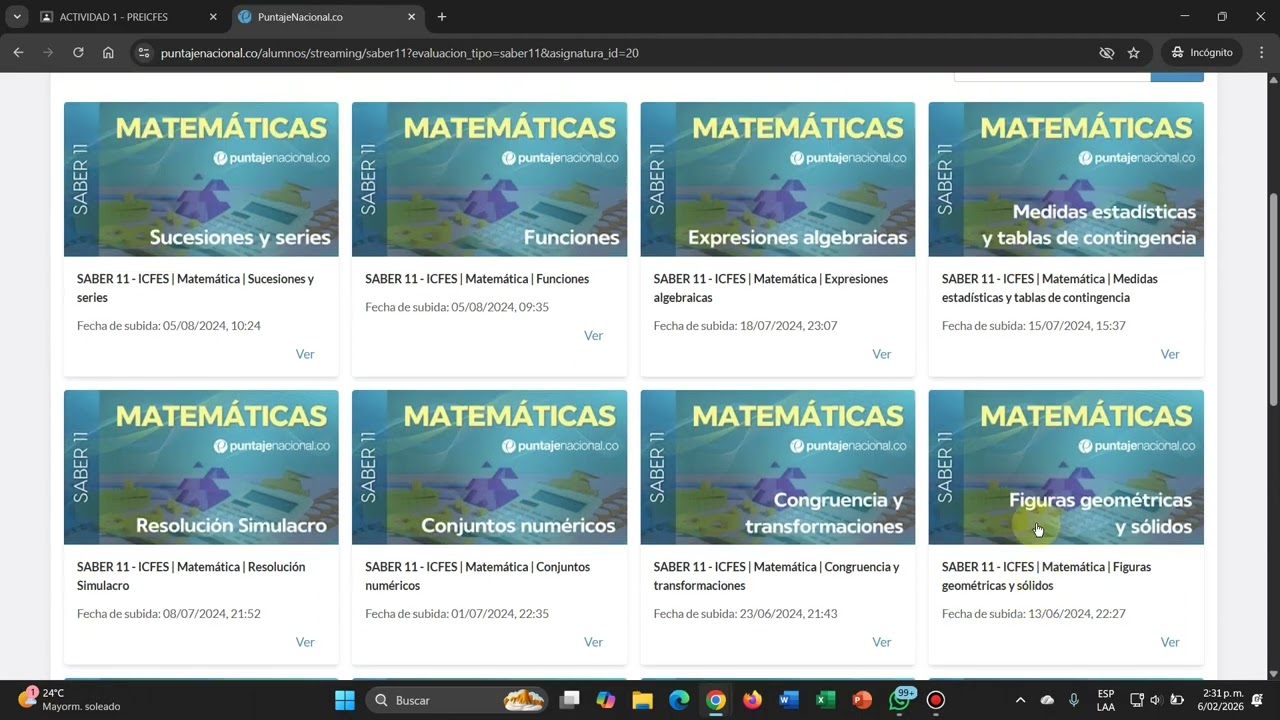Click Ver link for Funciones
The image size is (1280, 720).
pos(593,335)
